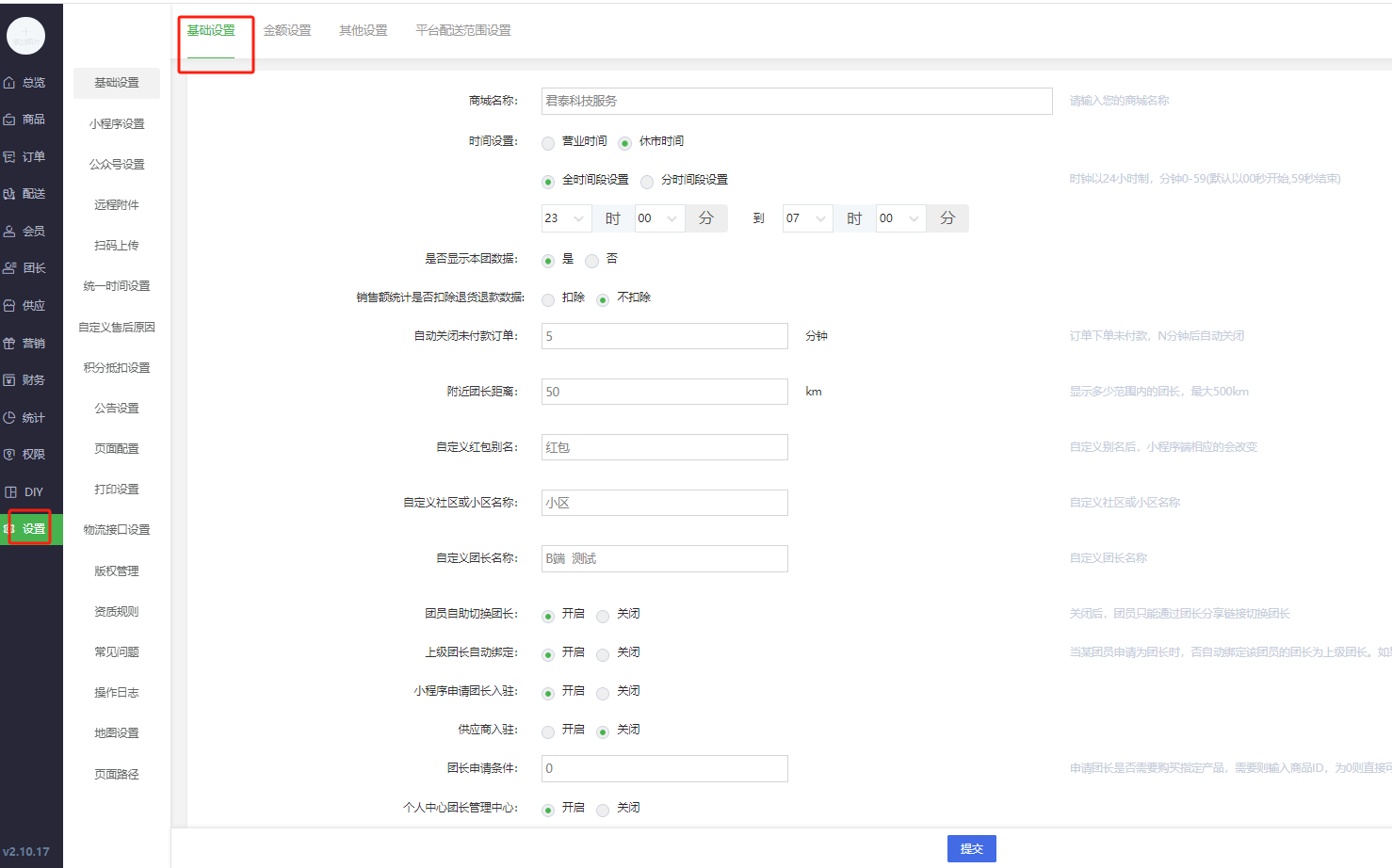The height and width of the screenshot is (868, 1392).
Task: Open the 平台配送范围设置 tab
Action: click(463, 31)
